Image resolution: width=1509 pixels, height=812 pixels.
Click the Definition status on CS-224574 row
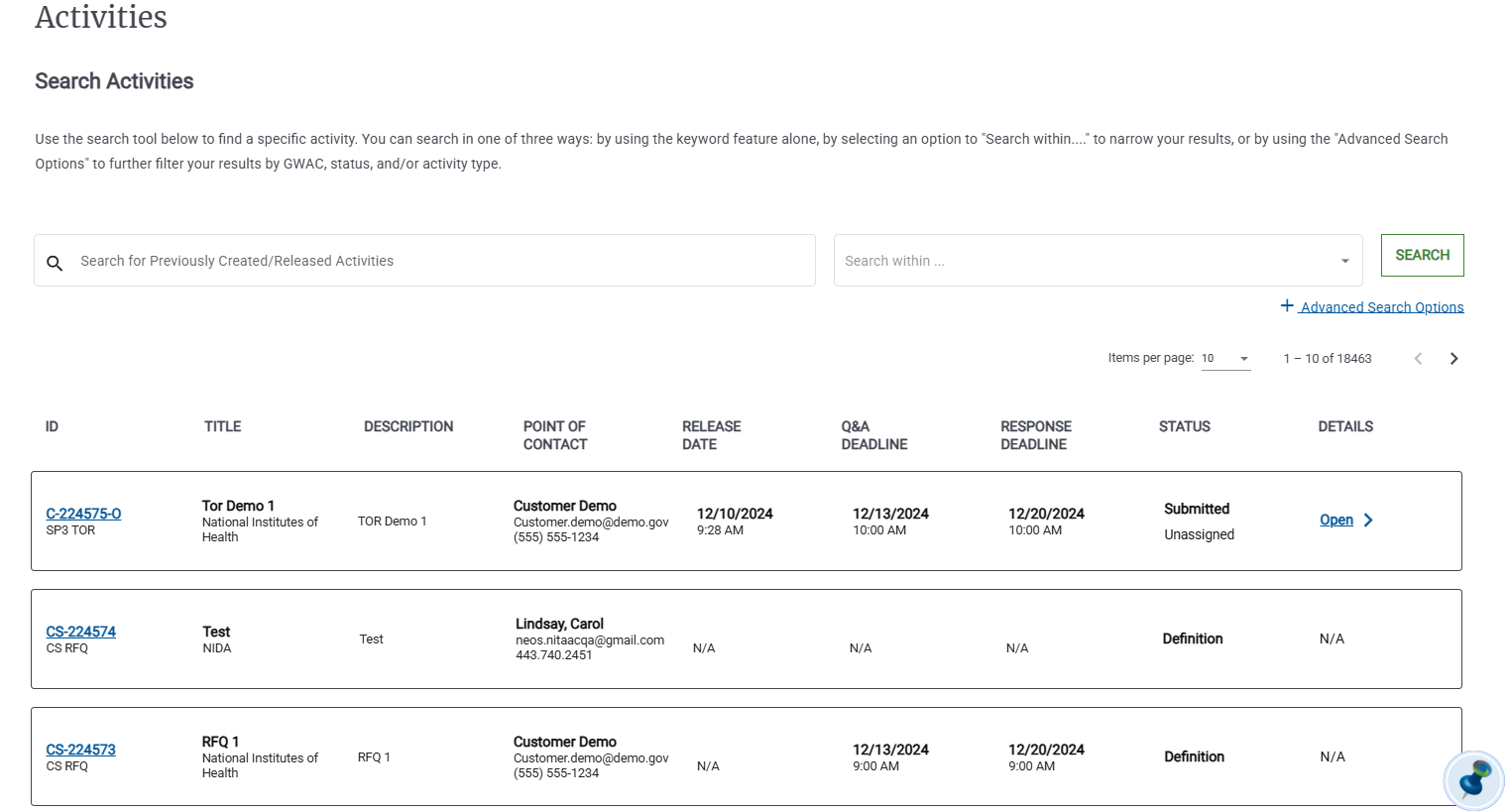pyautogui.click(x=1193, y=638)
